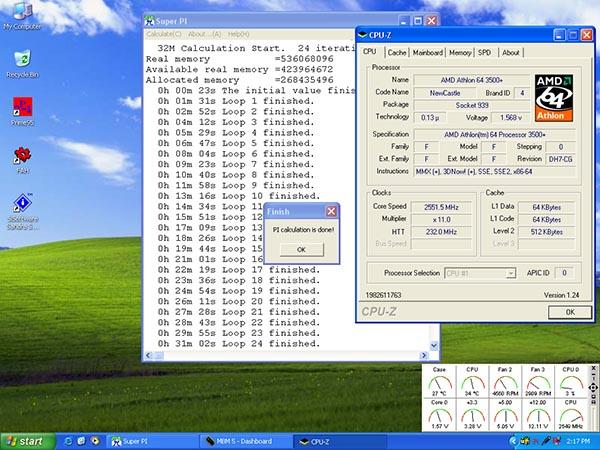Image resolution: width=600 pixels, height=450 pixels.
Task: Click the pen-shaped system tray icon
Action: click(x=546, y=441)
